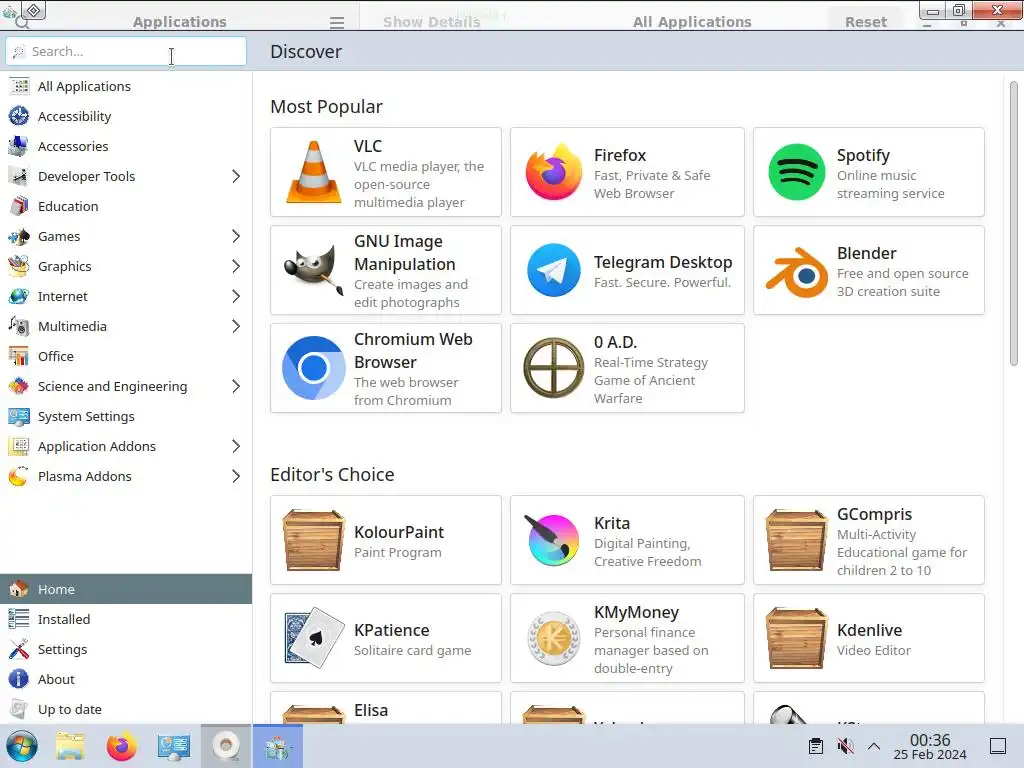
Task: Show hidden system tray icons arrow
Action: pos(874,746)
